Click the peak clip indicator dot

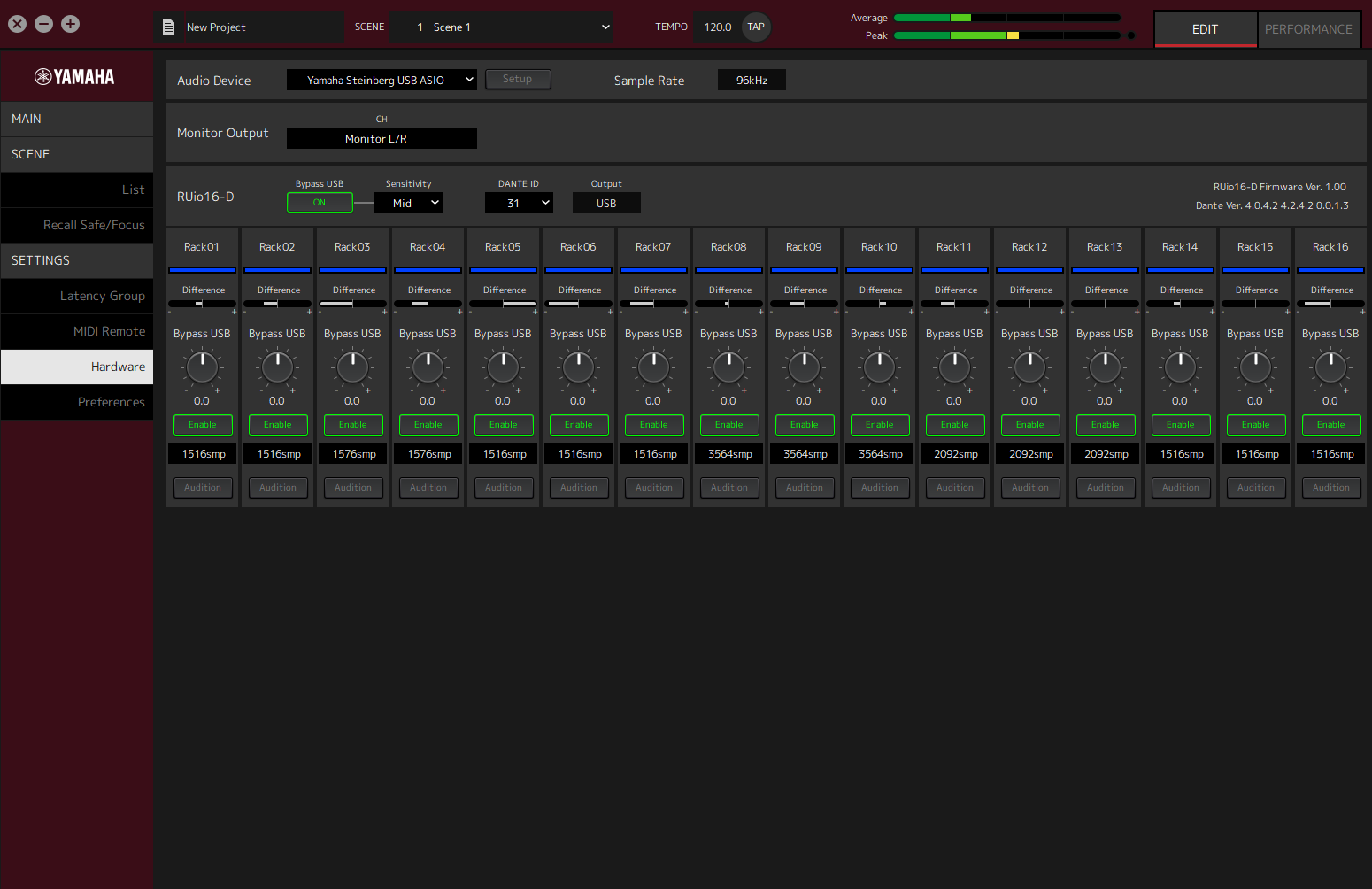pos(1130,35)
